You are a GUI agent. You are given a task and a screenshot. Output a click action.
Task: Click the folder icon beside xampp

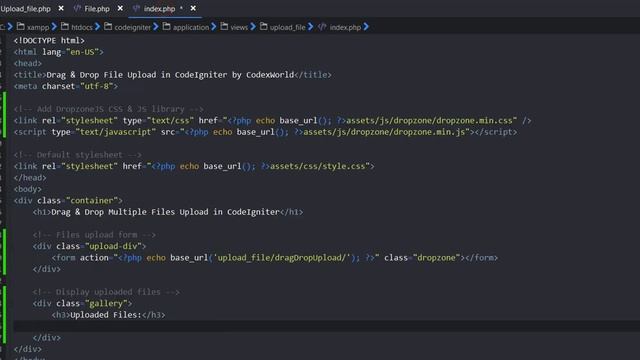pyautogui.click(x=20, y=27)
